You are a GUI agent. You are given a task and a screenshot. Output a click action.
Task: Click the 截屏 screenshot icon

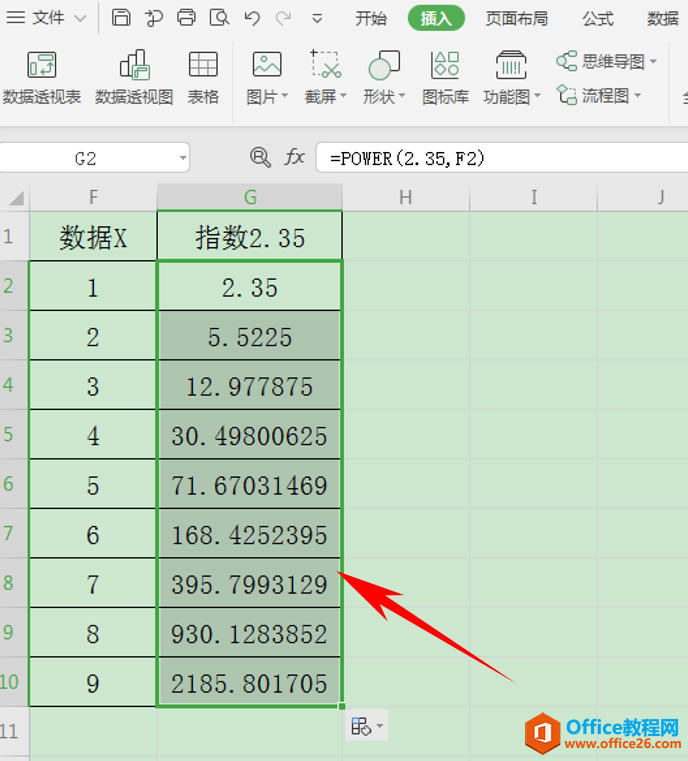click(326, 64)
